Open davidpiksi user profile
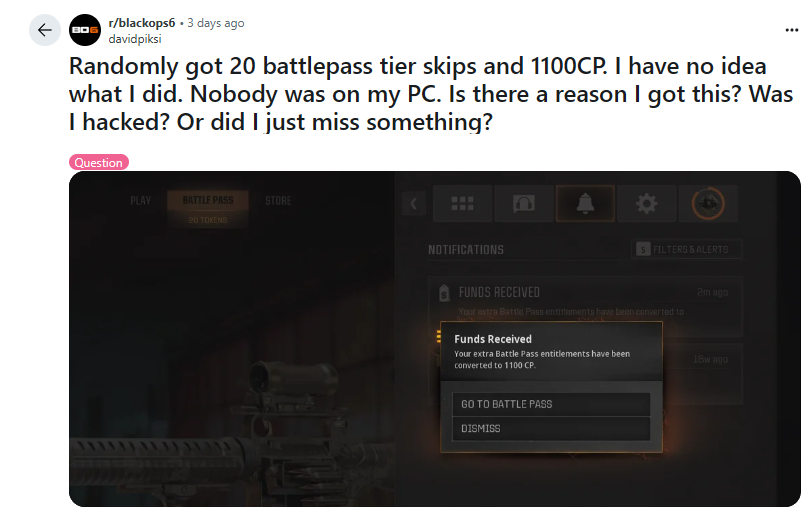809x526 pixels. point(135,39)
